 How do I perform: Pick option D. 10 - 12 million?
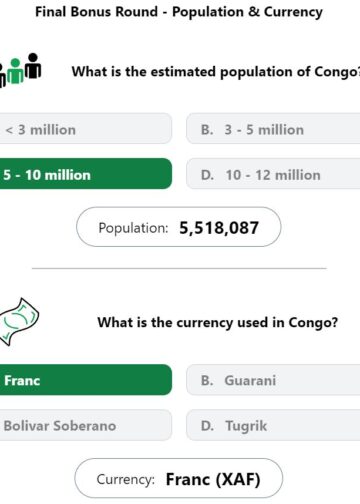[273, 174]
